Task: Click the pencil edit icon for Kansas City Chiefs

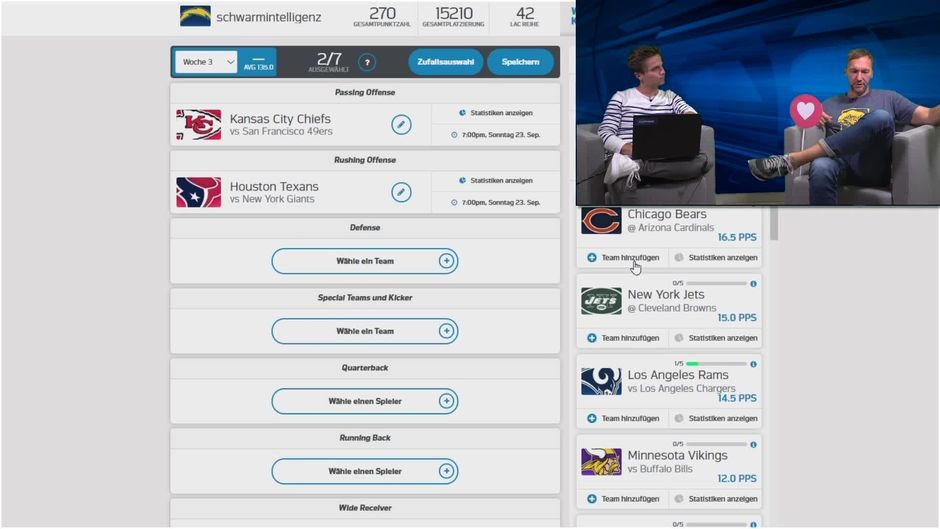Action: (x=401, y=124)
